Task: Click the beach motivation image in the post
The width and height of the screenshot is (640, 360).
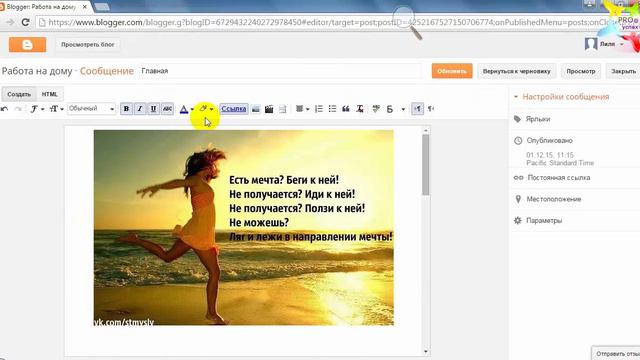Action: point(244,228)
